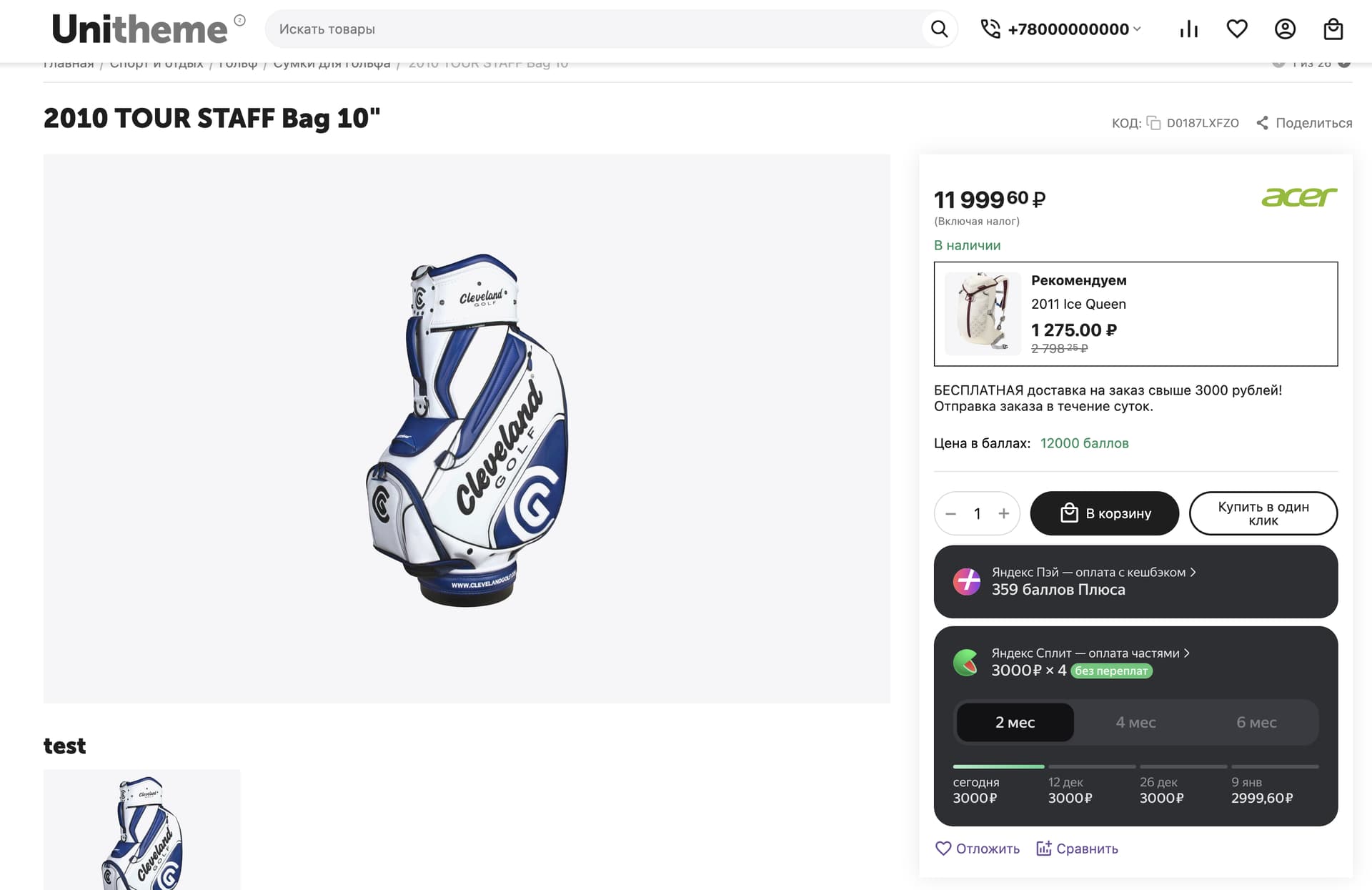Click the Искать товары search field
Image resolution: width=1372 pixels, height=890 pixels.
click(x=593, y=29)
